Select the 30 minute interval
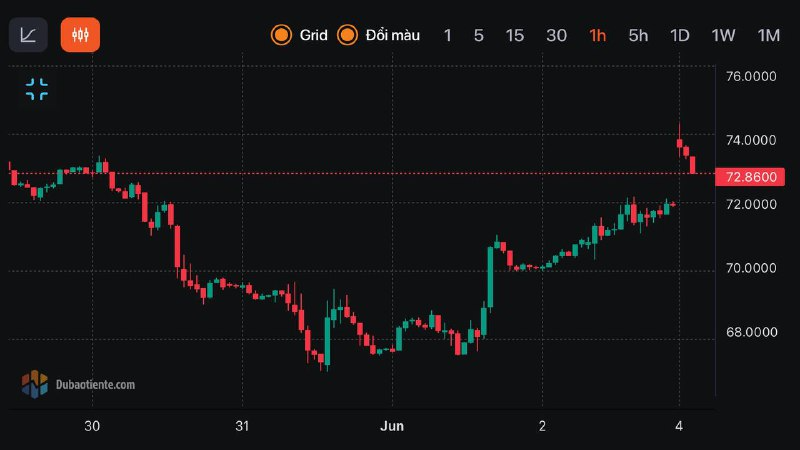This screenshot has height=450, width=800. pyautogui.click(x=556, y=35)
